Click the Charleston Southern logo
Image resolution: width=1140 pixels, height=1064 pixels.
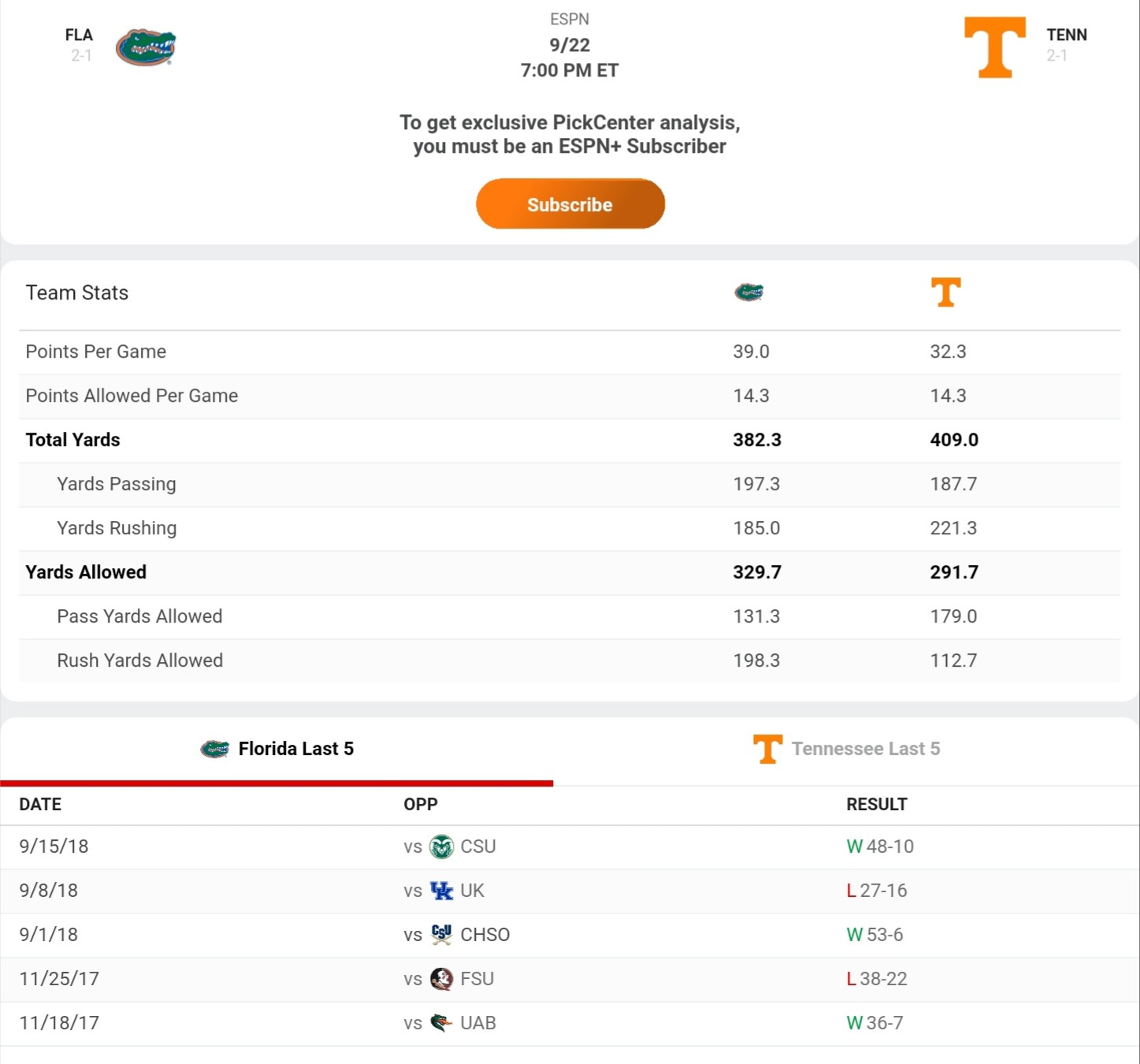point(441,935)
